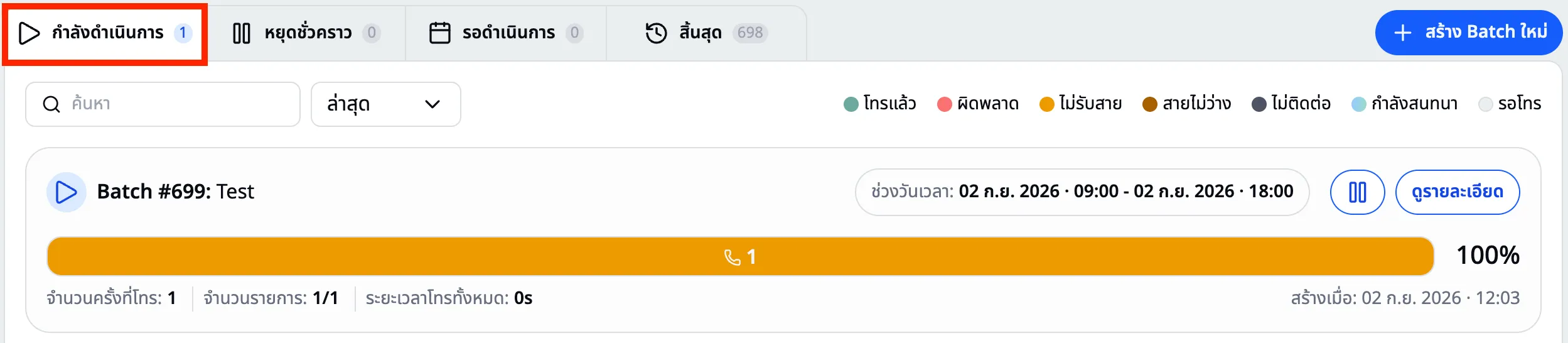
Task: Click the calendar icon in รอดำเนินการ tab
Action: point(439,33)
